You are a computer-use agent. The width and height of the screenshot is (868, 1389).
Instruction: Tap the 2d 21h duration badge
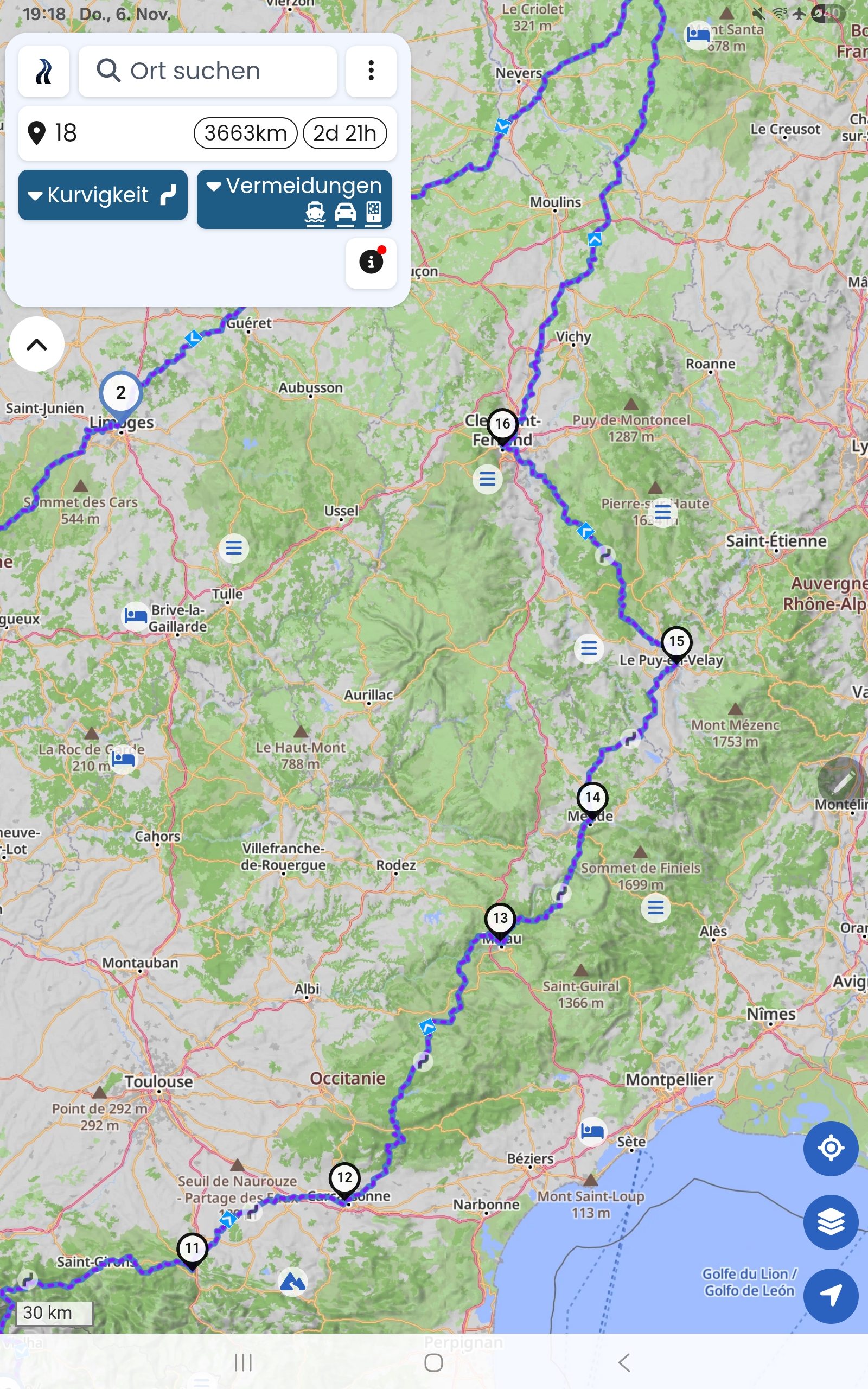coord(344,133)
